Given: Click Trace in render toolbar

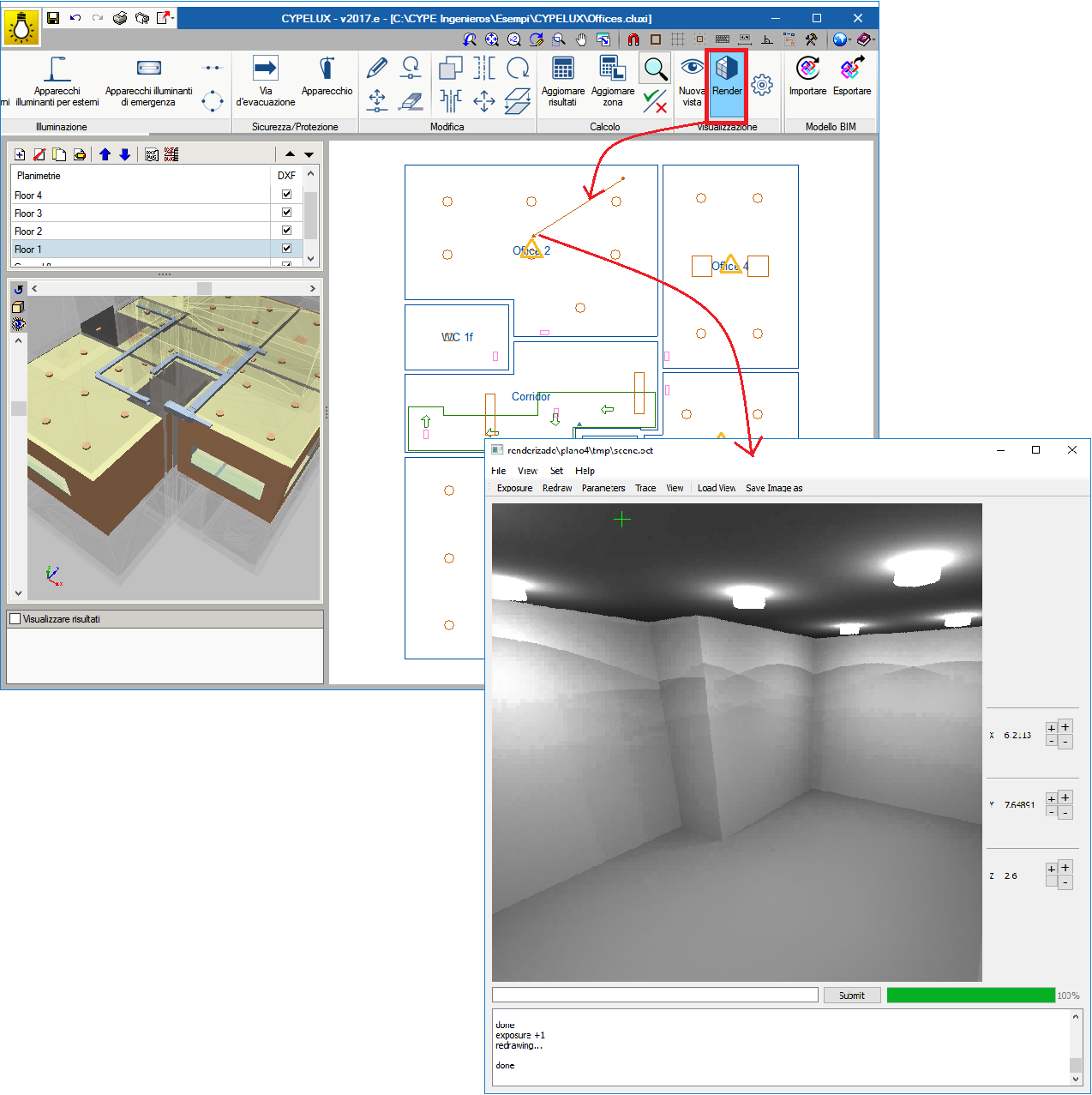Looking at the screenshot, I should (645, 488).
